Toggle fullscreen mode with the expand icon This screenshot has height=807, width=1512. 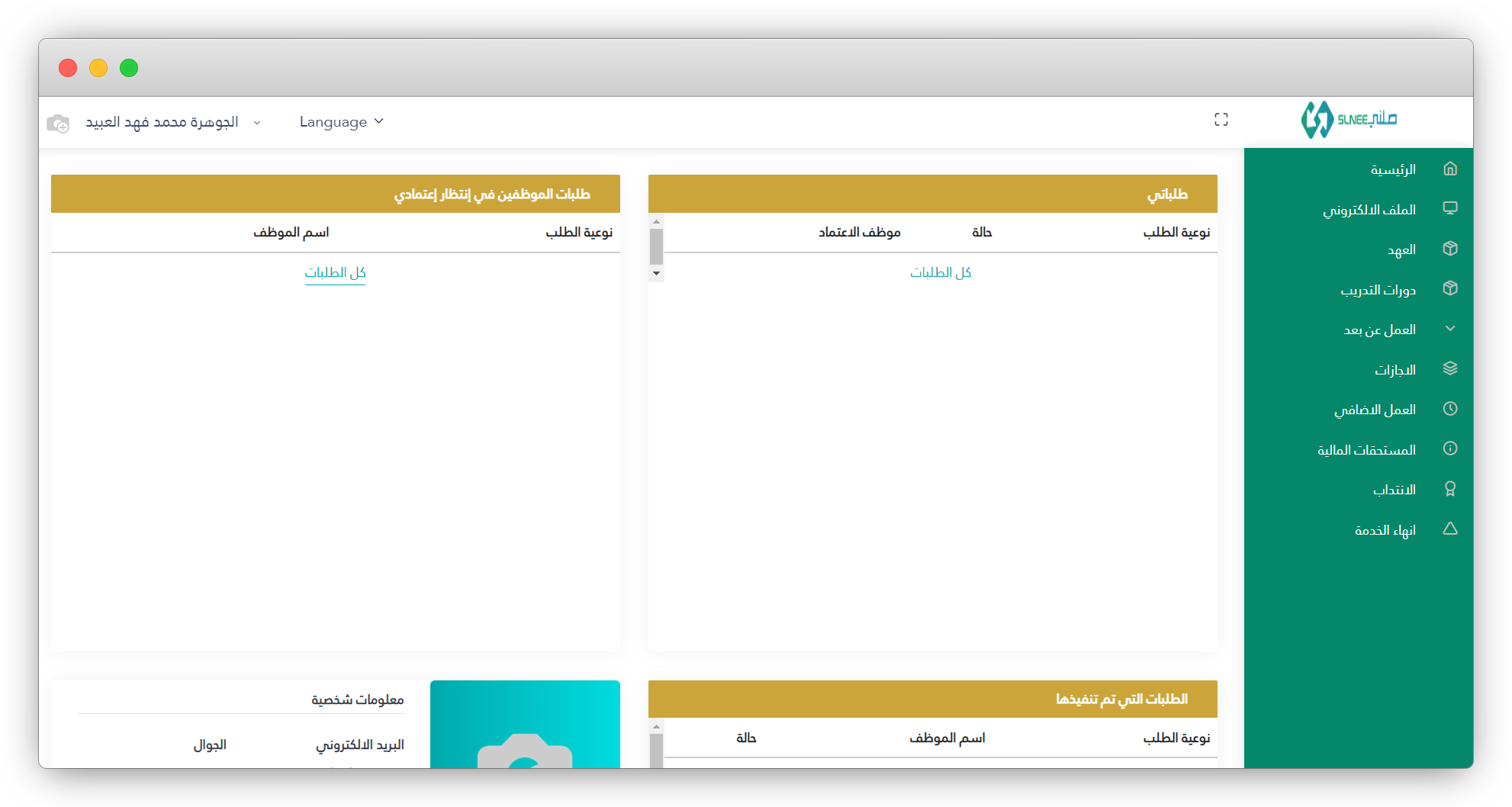[x=1221, y=120]
